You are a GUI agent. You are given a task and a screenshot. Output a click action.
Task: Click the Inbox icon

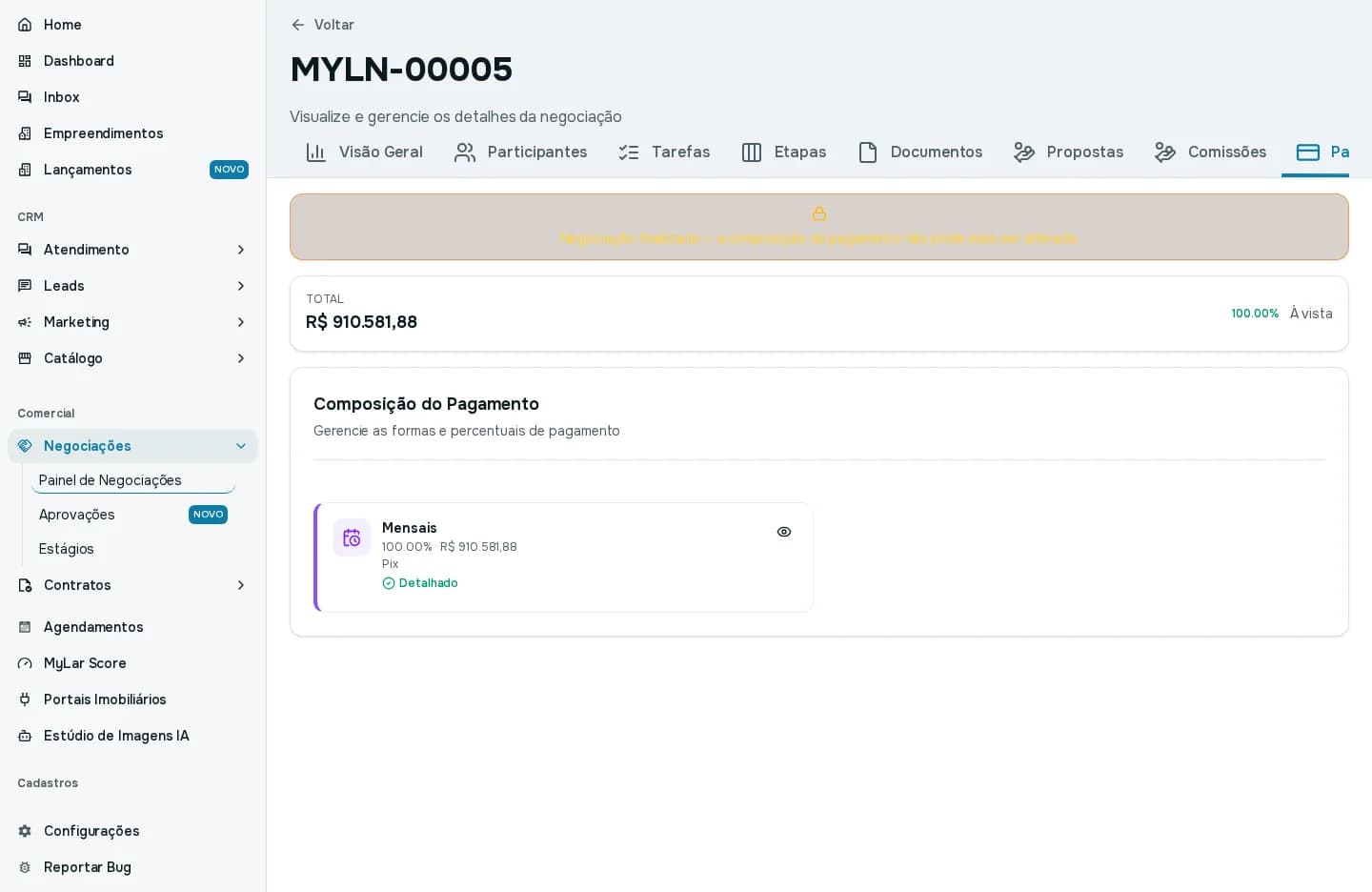(25, 97)
